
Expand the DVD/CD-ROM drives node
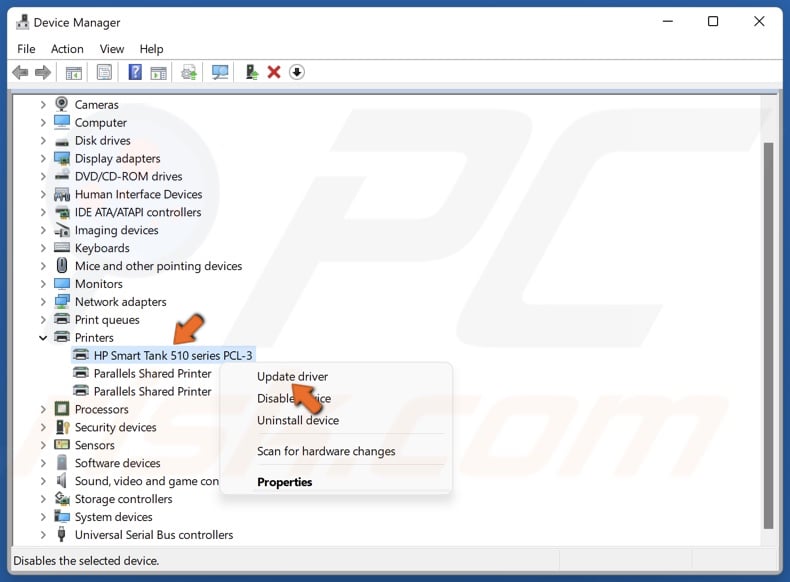tap(43, 176)
